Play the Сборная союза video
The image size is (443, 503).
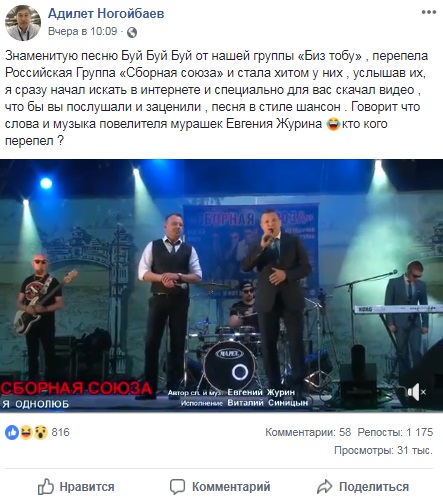[221, 286]
